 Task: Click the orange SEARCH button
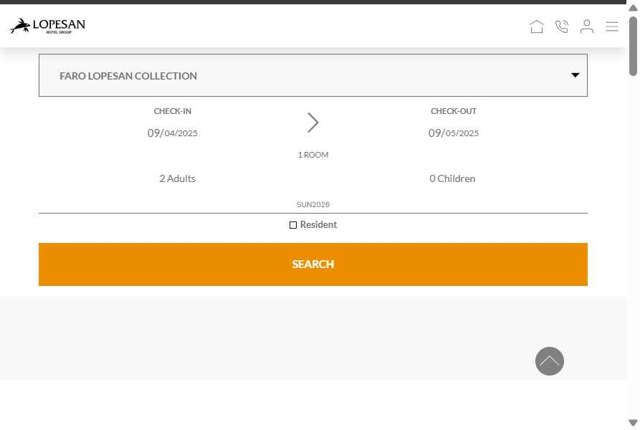[313, 264]
